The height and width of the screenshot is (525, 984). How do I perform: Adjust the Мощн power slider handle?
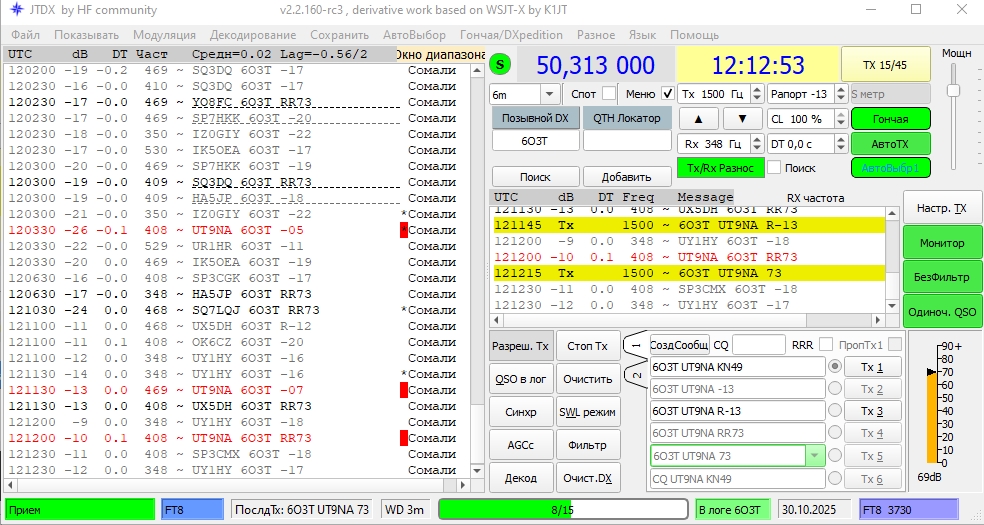[953, 91]
